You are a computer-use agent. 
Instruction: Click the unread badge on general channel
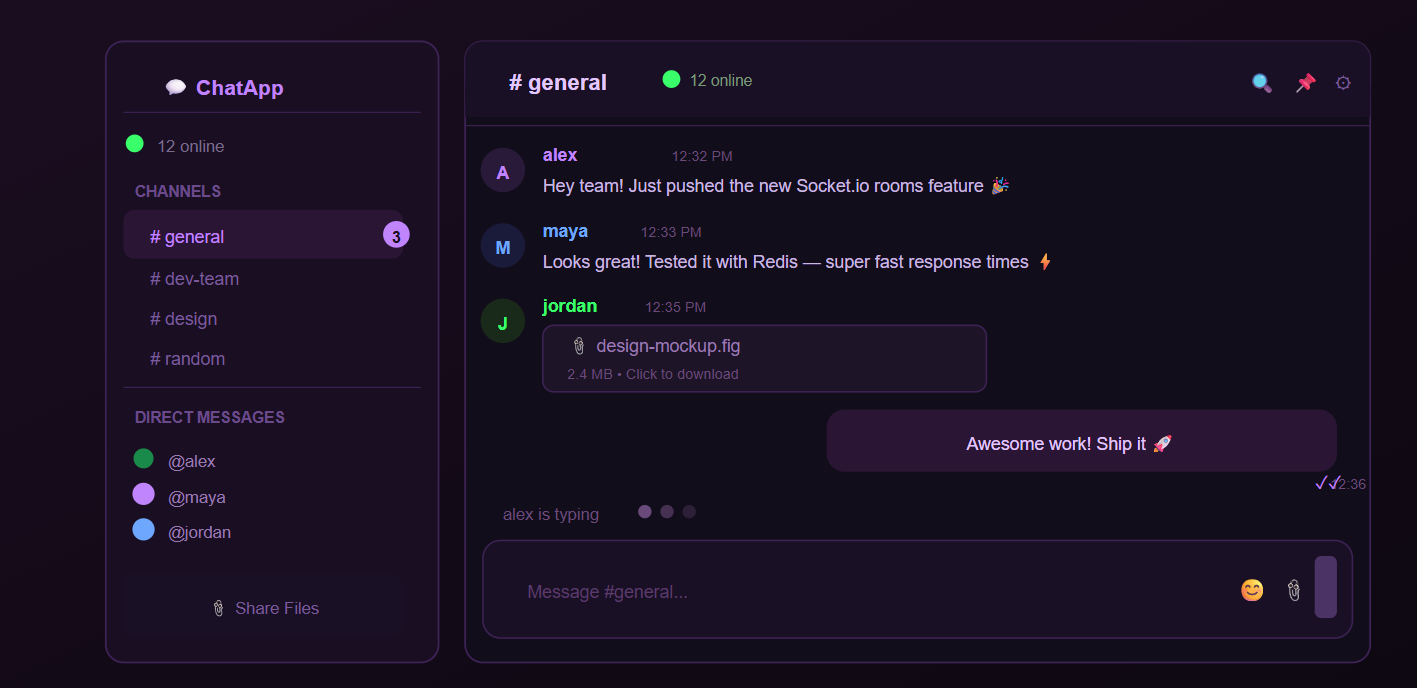point(396,236)
